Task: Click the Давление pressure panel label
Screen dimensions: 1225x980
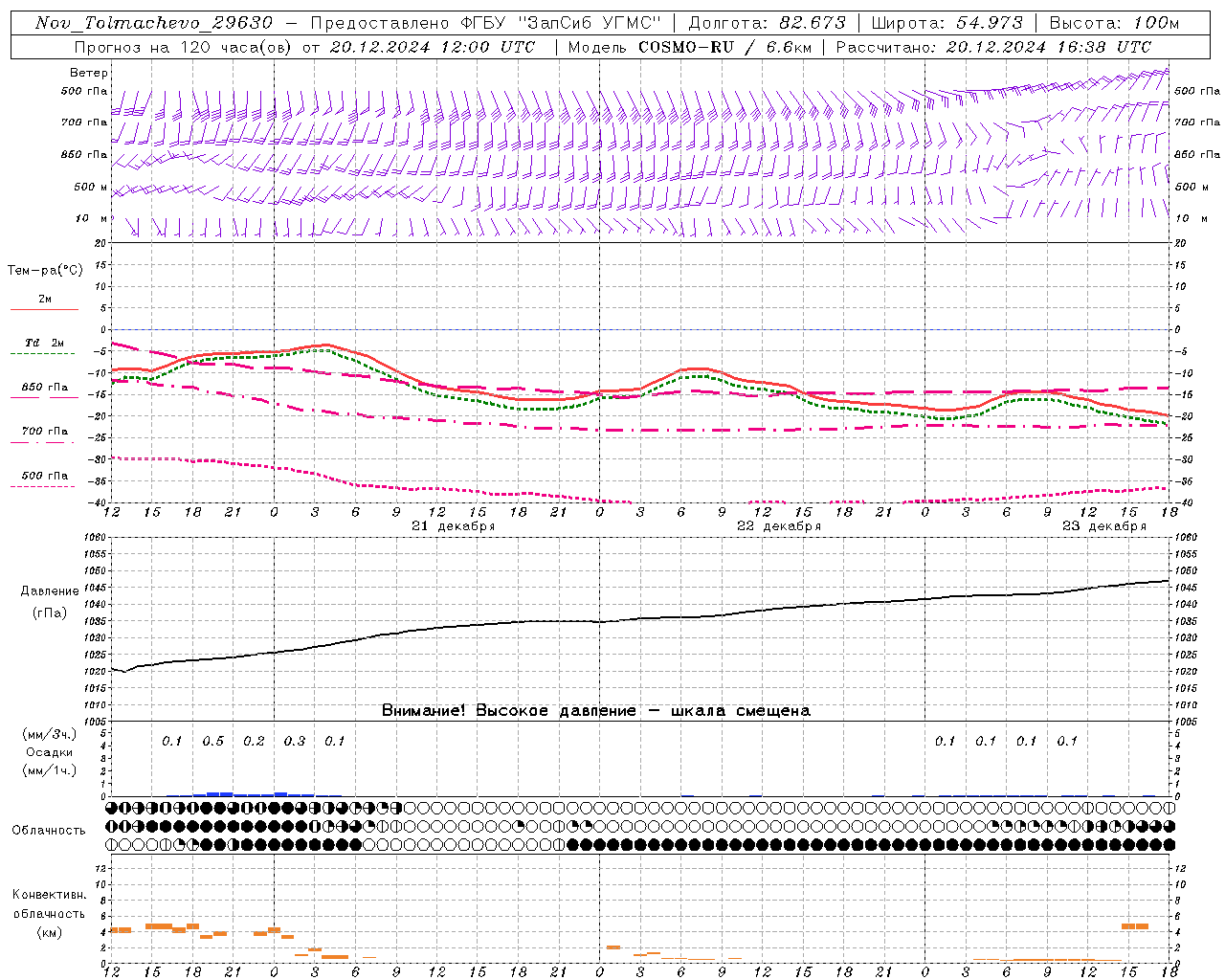Action: coord(50,591)
